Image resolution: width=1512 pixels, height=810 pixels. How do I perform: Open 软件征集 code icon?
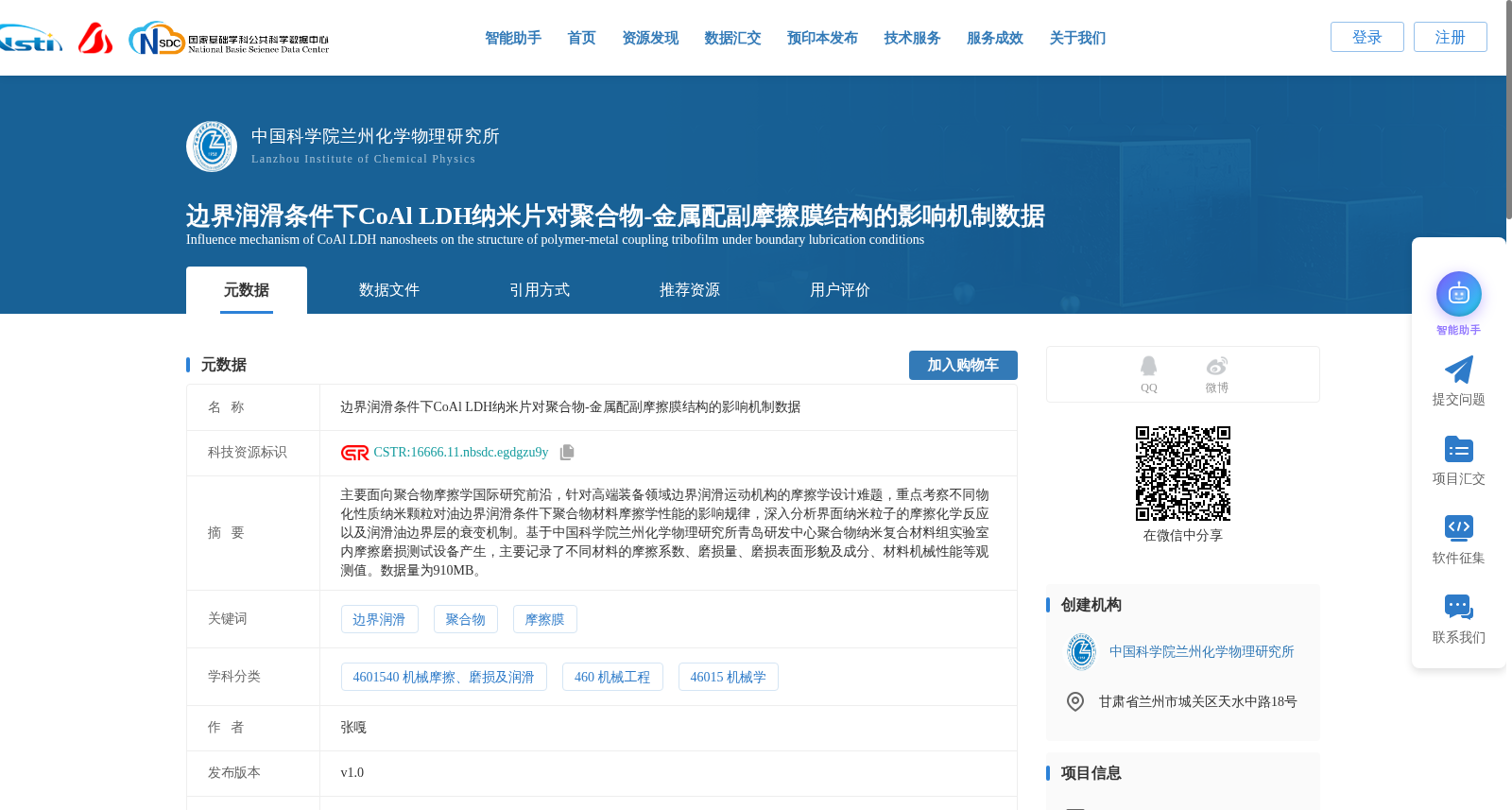pos(1459,527)
